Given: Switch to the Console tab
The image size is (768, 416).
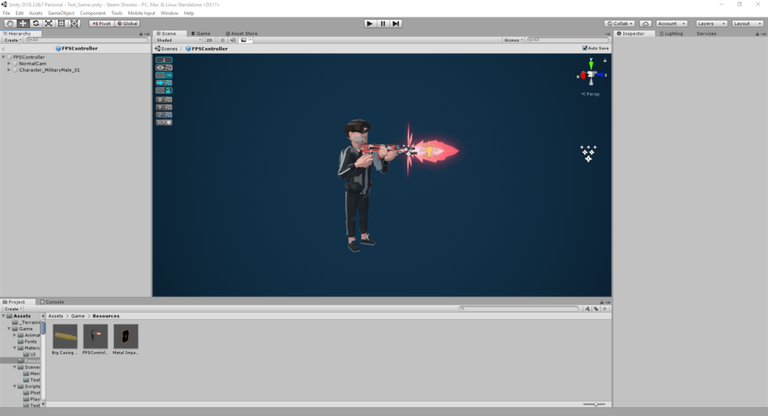Looking at the screenshot, I should [x=52, y=302].
